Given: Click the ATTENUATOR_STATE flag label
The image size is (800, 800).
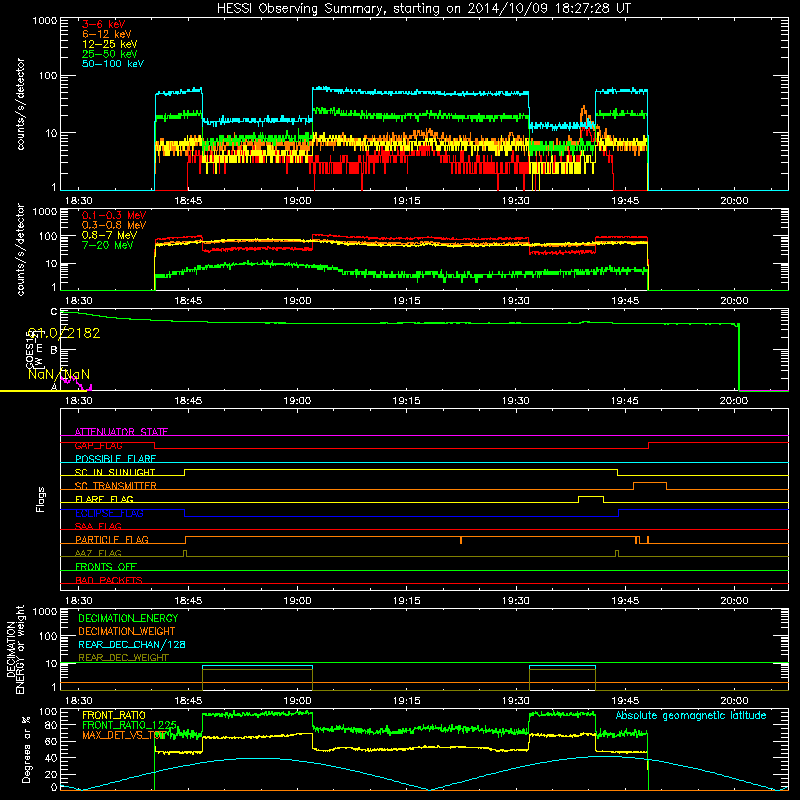Looking at the screenshot, I should (121, 432).
